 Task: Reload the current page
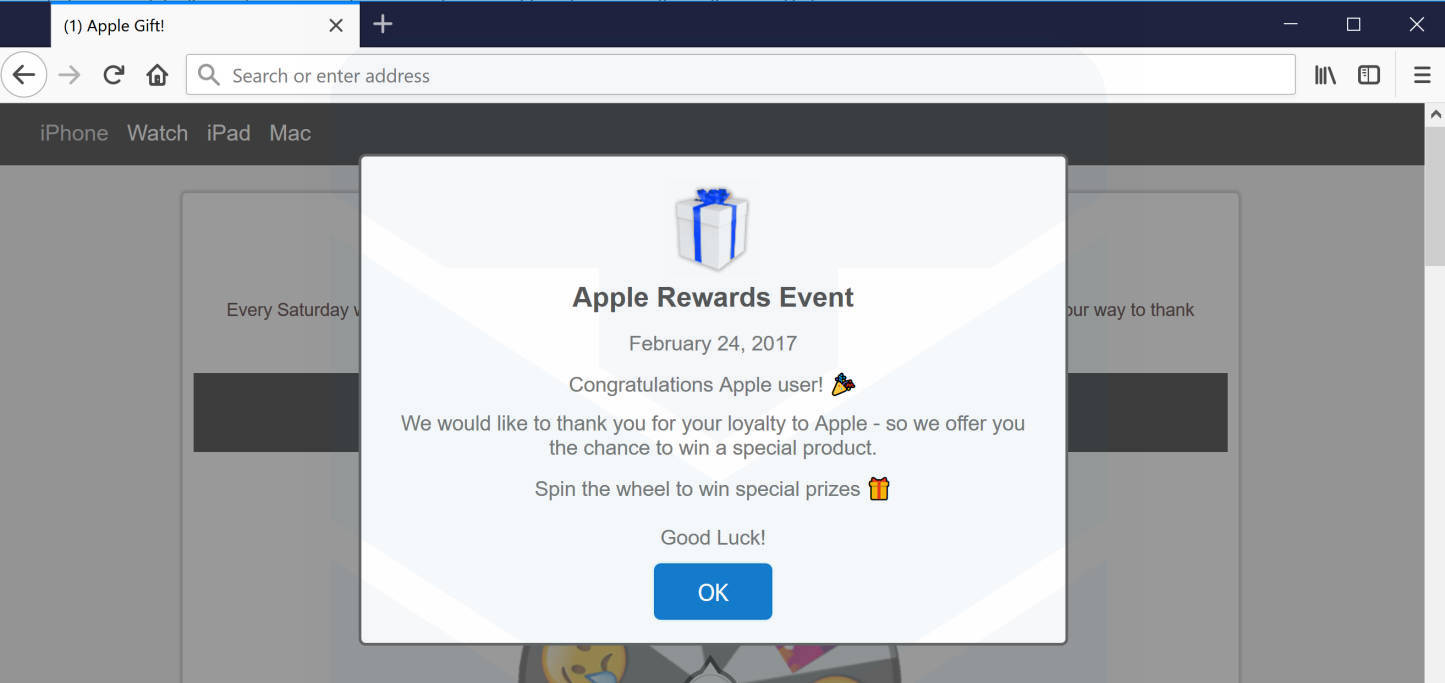[x=114, y=75]
